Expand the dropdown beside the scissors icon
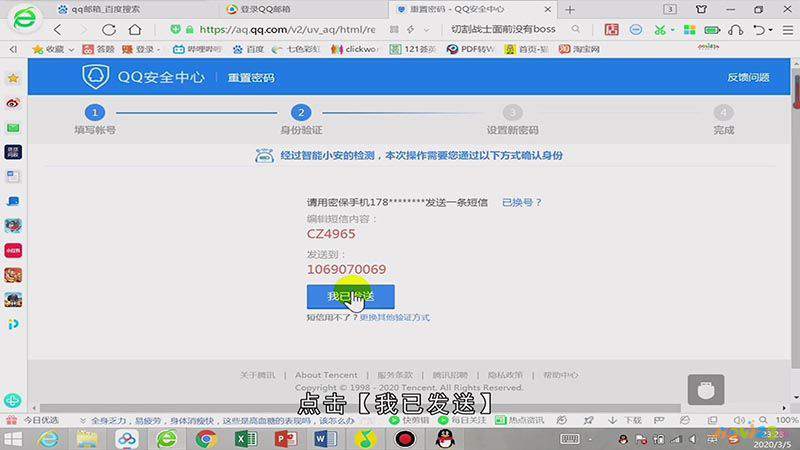This screenshot has height=450, width=800. [x=672, y=30]
